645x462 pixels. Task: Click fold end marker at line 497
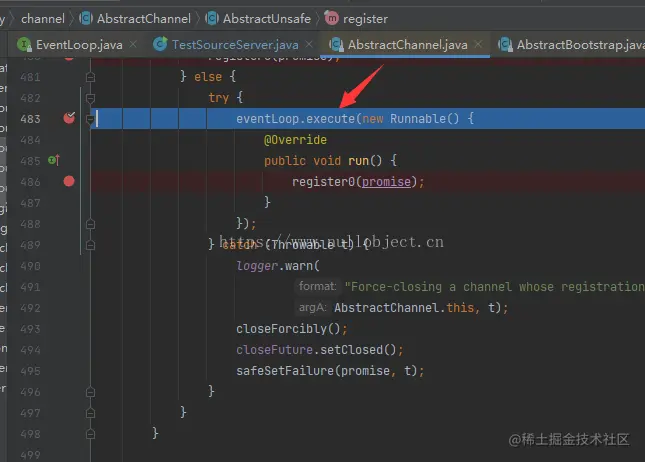[x=90, y=413]
